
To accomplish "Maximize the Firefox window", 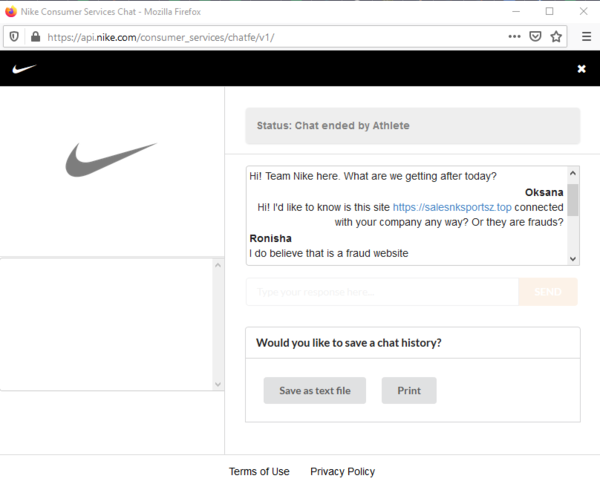I will (549, 11).
